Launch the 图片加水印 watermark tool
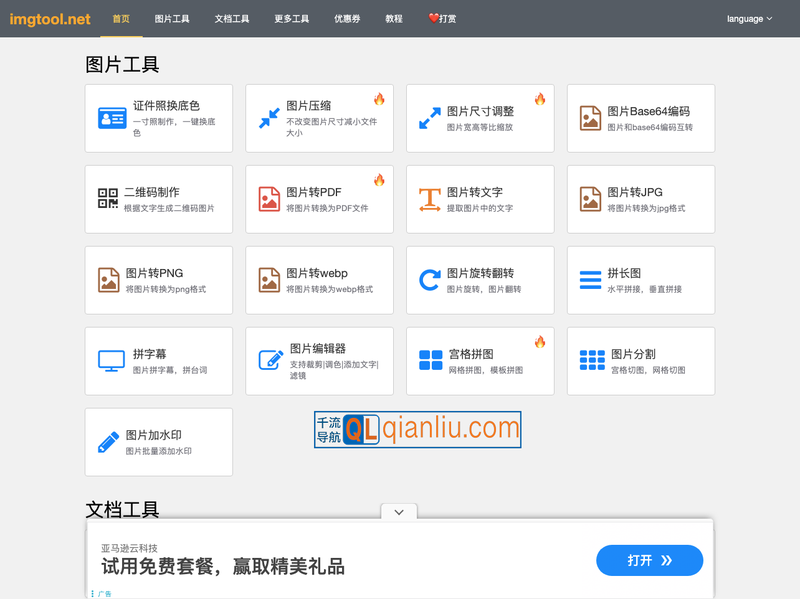The width and height of the screenshot is (800, 599). click(x=158, y=442)
